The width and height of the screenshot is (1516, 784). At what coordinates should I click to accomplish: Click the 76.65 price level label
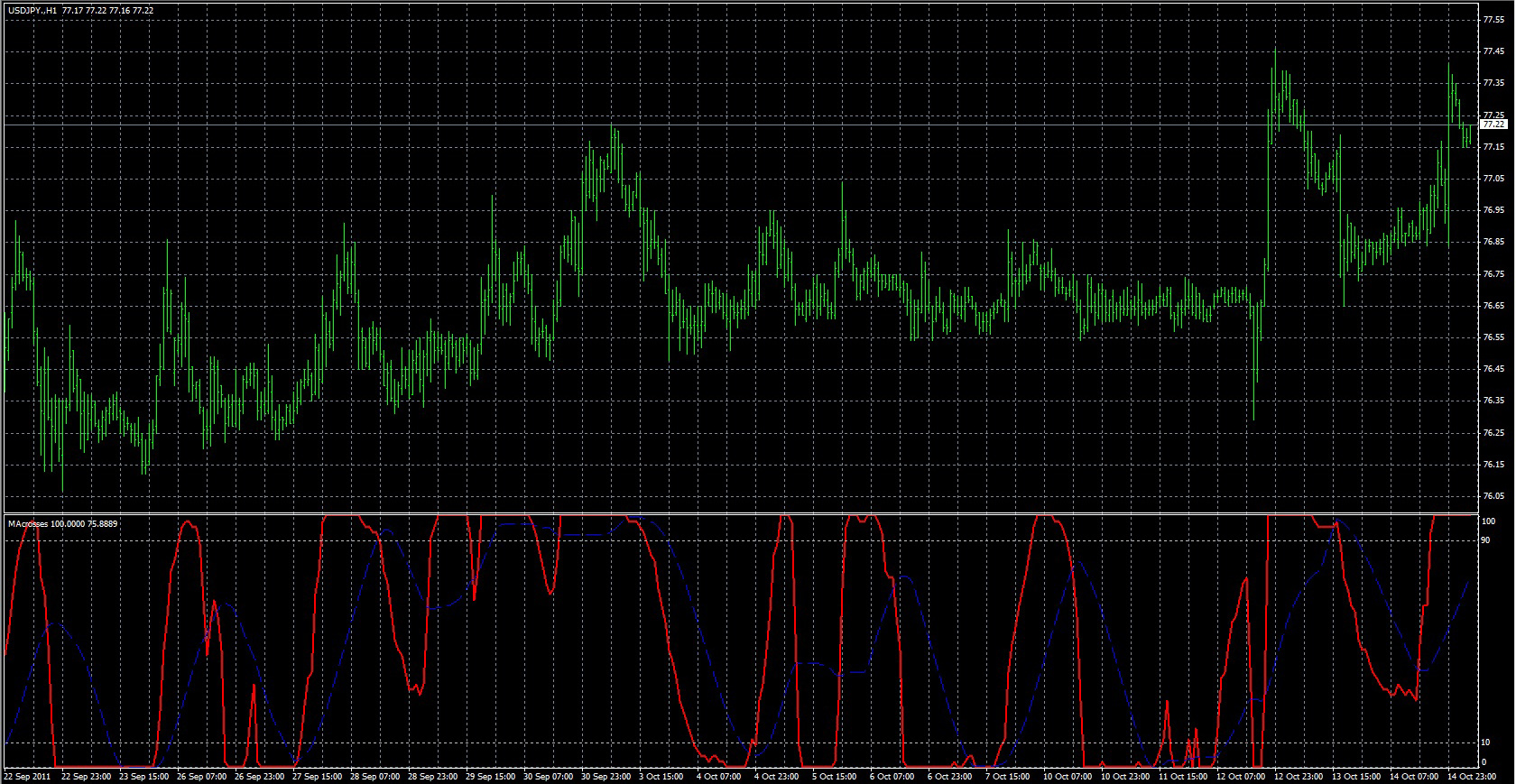point(1493,306)
